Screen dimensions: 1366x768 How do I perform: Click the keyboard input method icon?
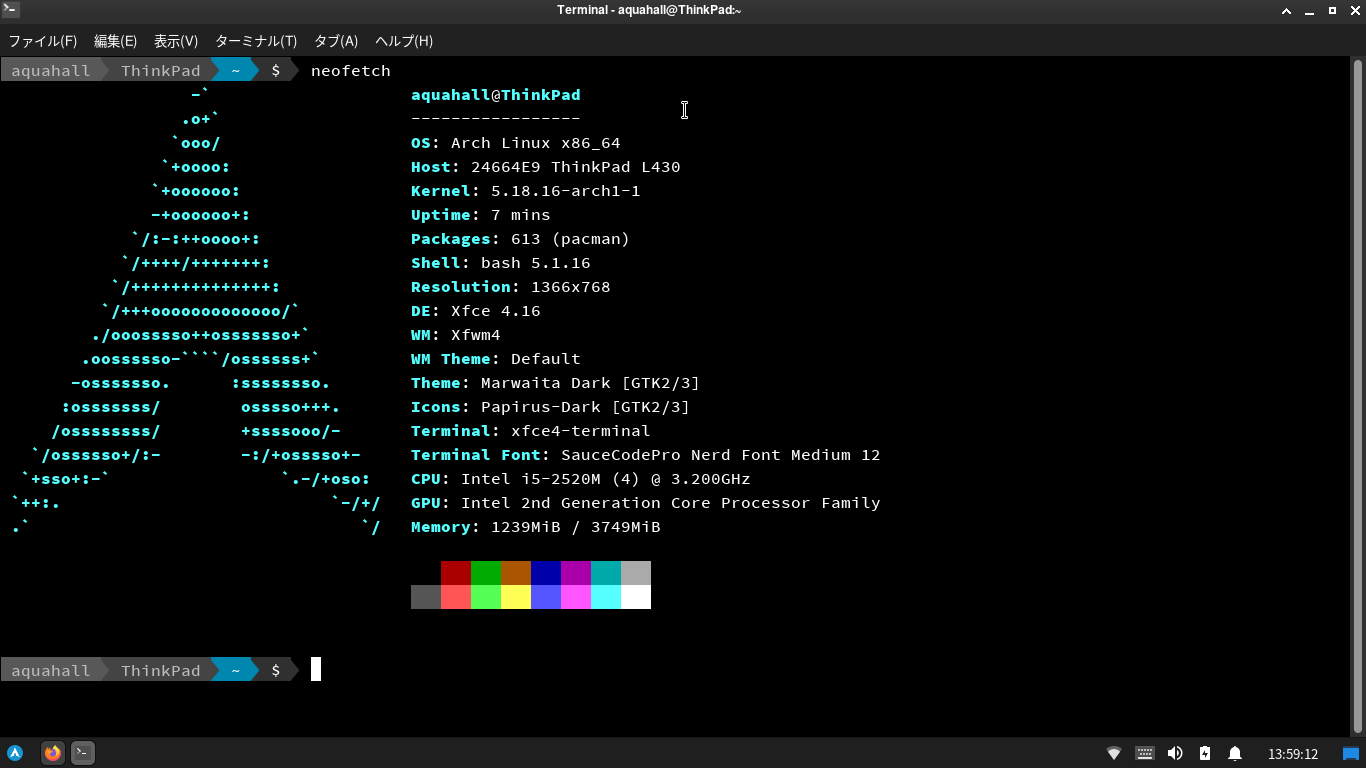click(x=1145, y=753)
